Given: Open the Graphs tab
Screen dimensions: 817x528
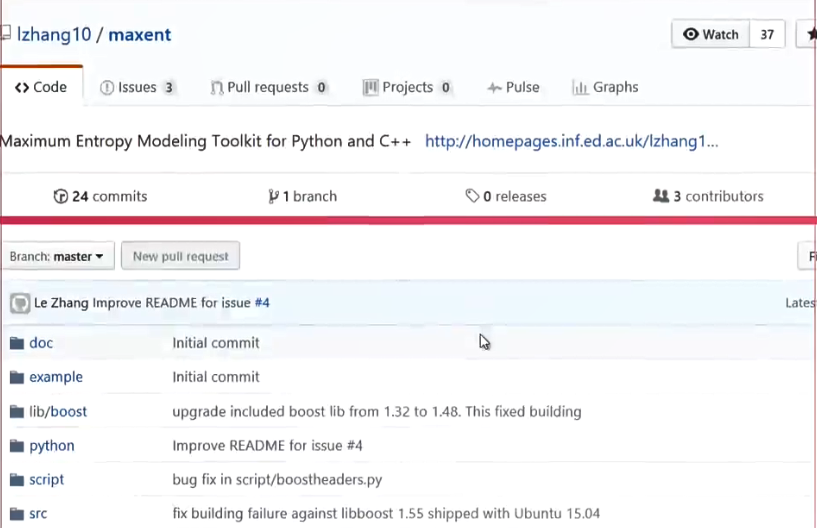Looking at the screenshot, I should coord(605,87).
